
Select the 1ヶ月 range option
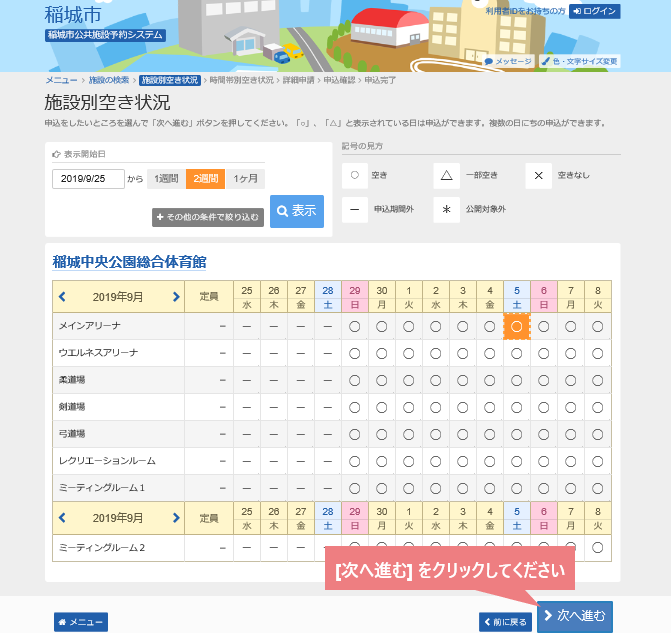(x=245, y=179)
